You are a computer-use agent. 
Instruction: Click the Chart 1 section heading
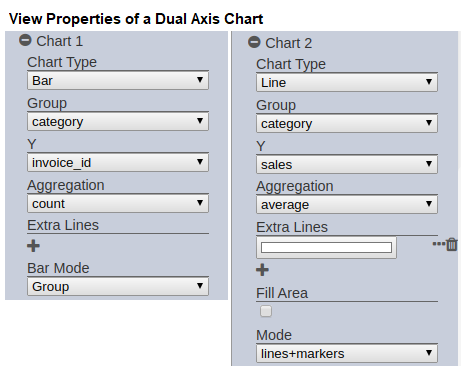[x=60, y=41]
